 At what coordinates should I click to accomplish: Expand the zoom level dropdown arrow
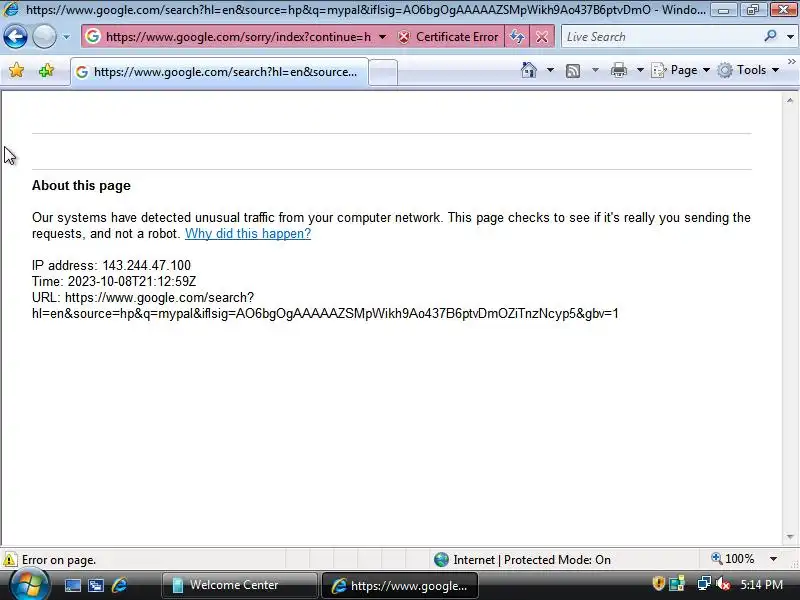pos(773,559)
